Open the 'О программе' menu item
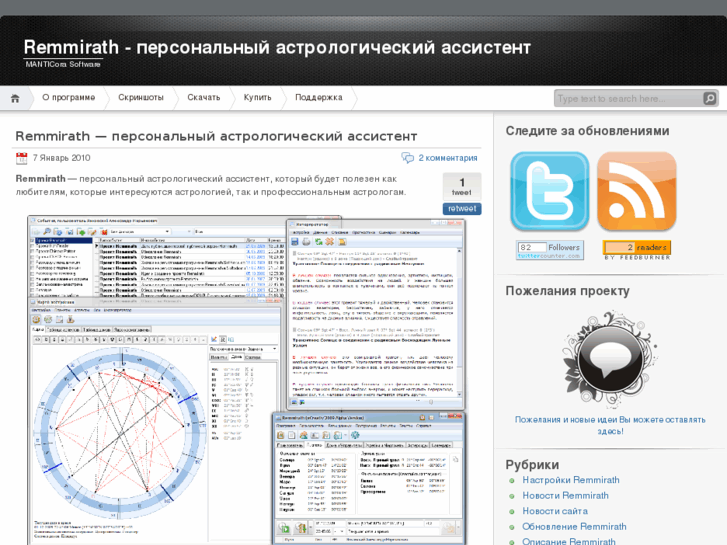The image size is (727, 545). [69, 97]
